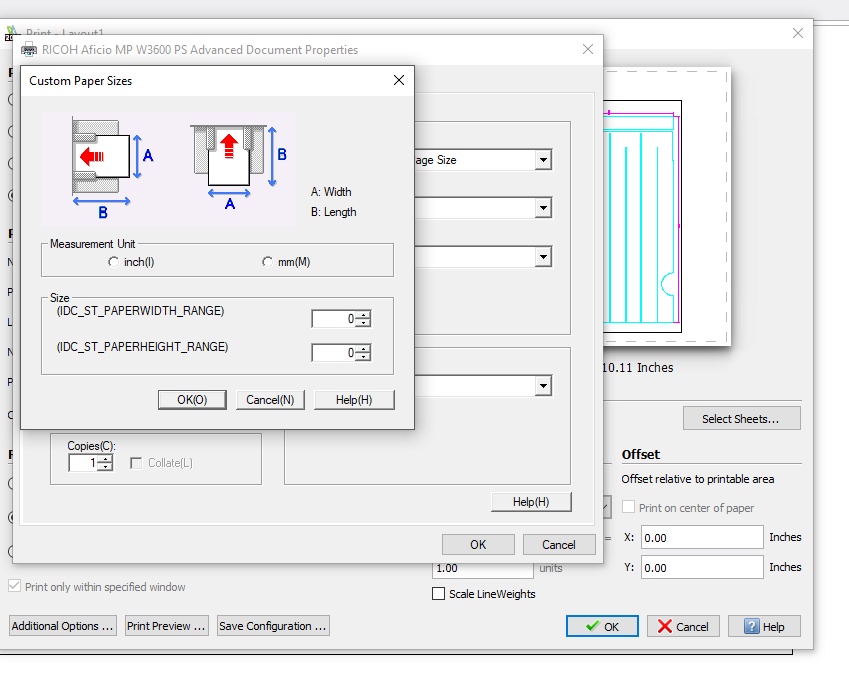
Task: Expand the Page Size dropdown
Action: tap(543, 160)
